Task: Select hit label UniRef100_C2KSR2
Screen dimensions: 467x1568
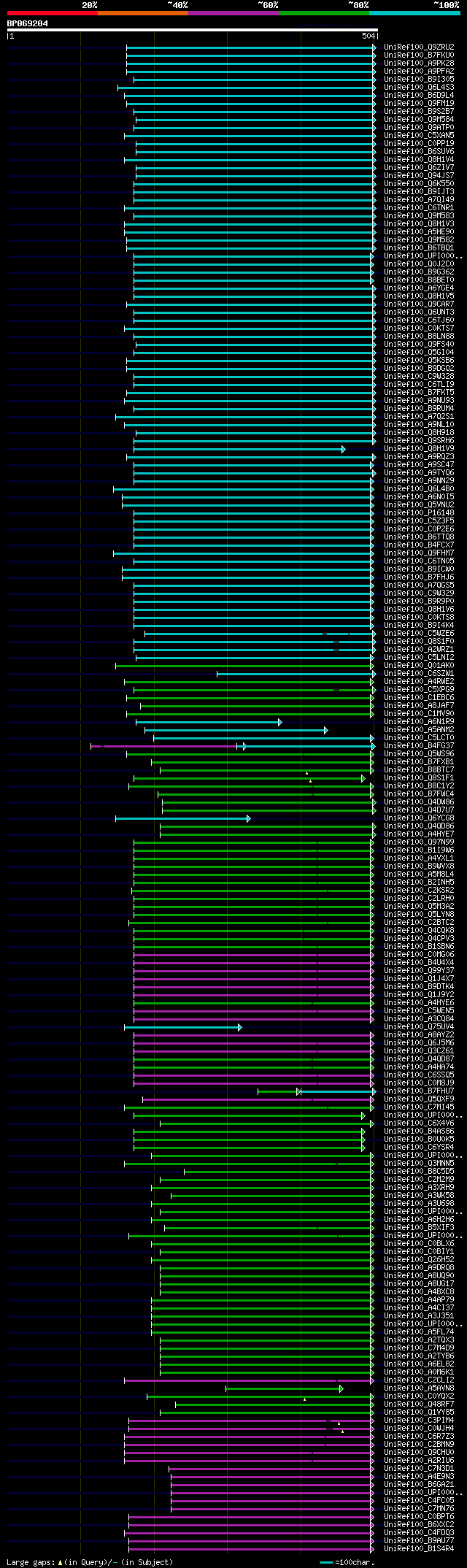Action: [x=419, y=890]
